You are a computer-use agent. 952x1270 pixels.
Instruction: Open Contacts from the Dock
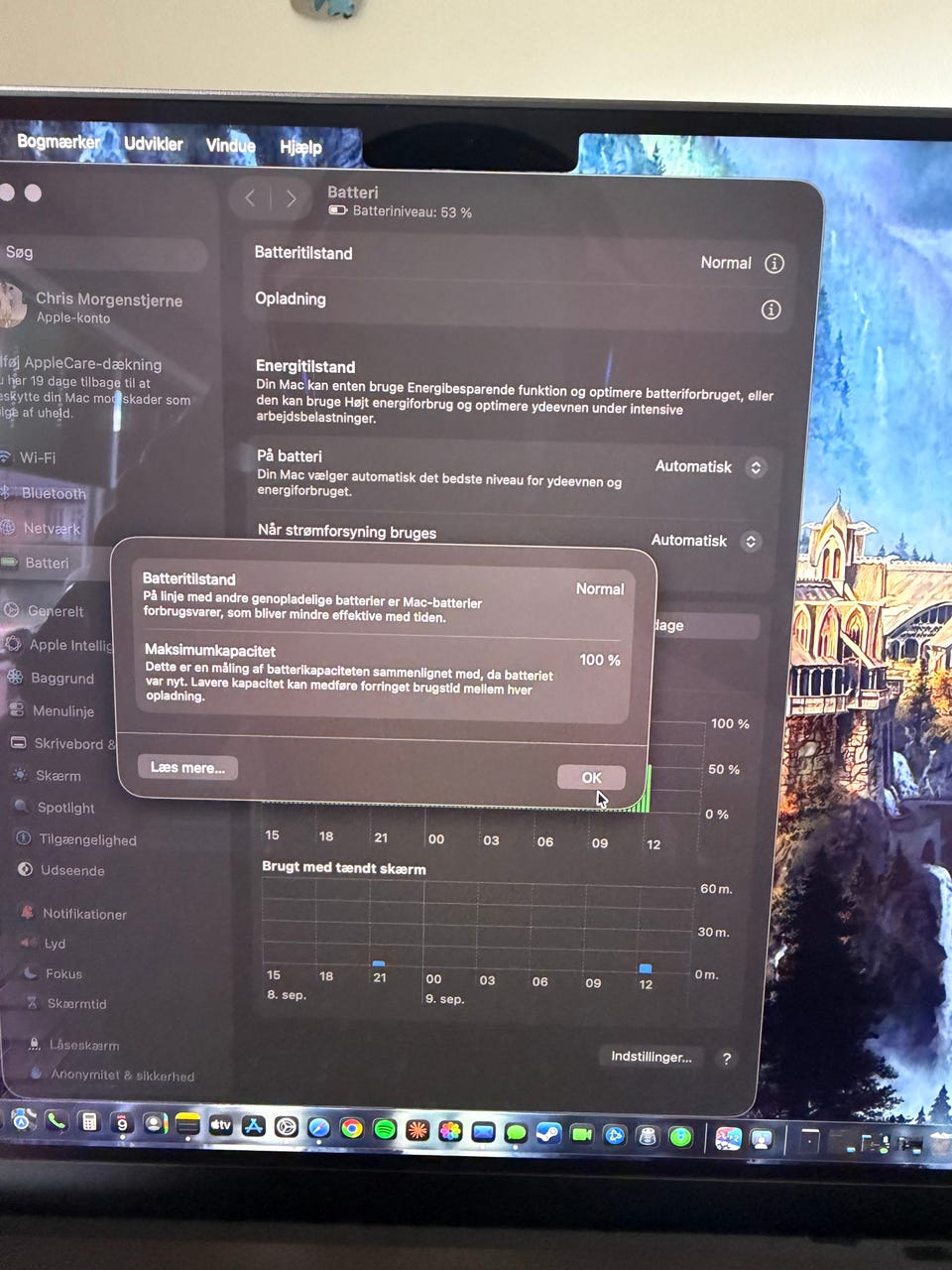pyautogui.click(x=155, y=1124)
